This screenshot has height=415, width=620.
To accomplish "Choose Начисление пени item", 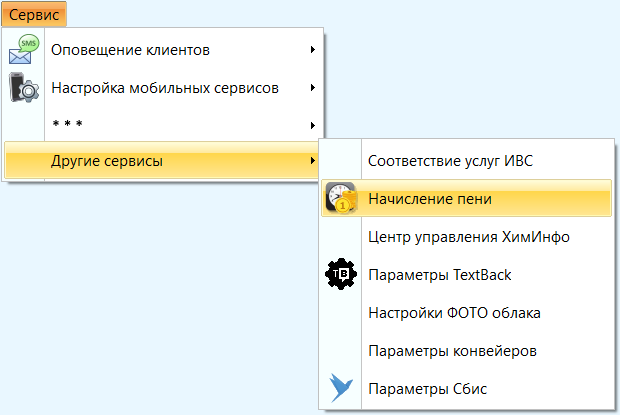I will [467, 198].
